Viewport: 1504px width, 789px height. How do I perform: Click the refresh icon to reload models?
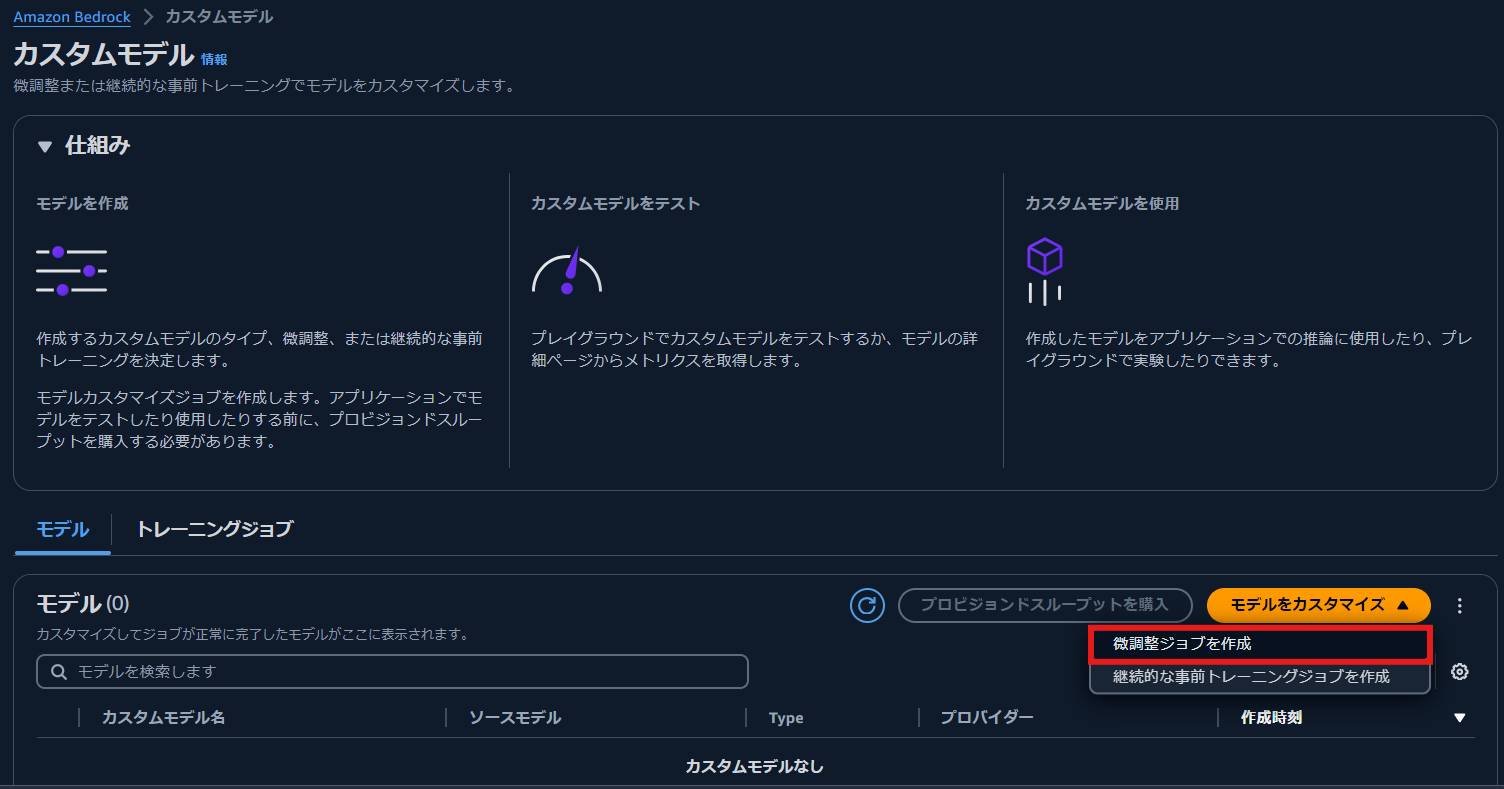(x=867, y=605)
